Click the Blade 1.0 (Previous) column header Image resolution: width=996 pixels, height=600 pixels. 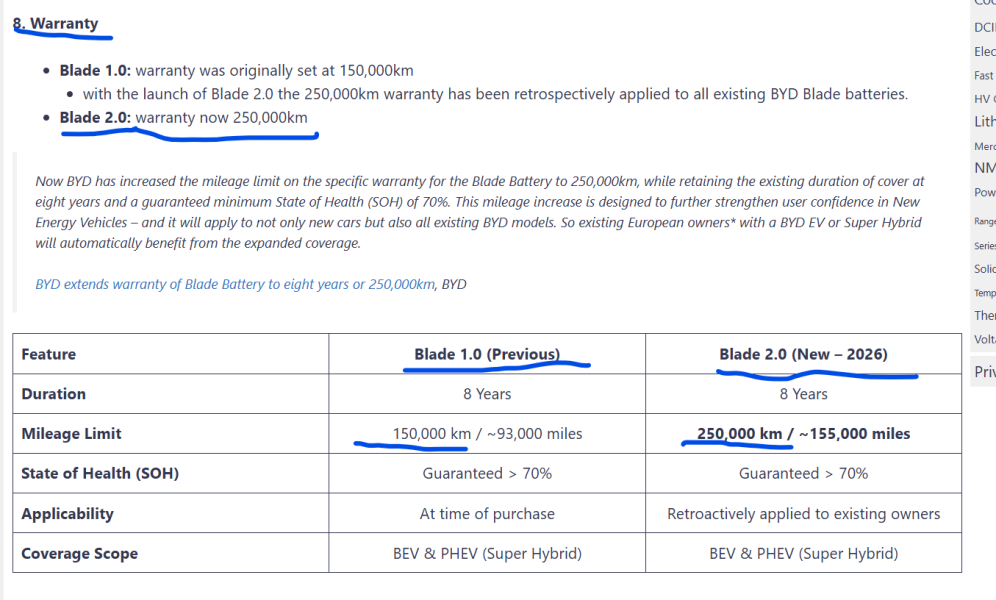click(x=487, y=354)
